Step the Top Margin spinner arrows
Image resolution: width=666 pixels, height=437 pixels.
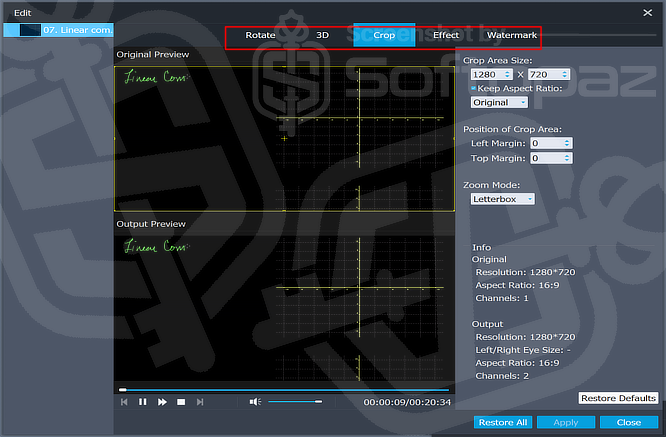(567, 158)
